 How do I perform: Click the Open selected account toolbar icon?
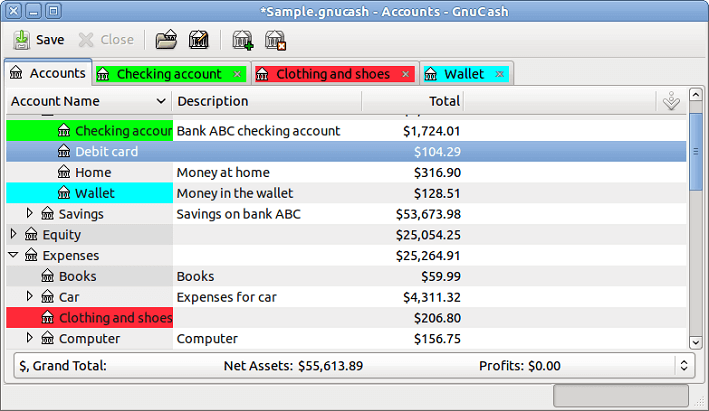pyautogui.click(x=166, y=40)
